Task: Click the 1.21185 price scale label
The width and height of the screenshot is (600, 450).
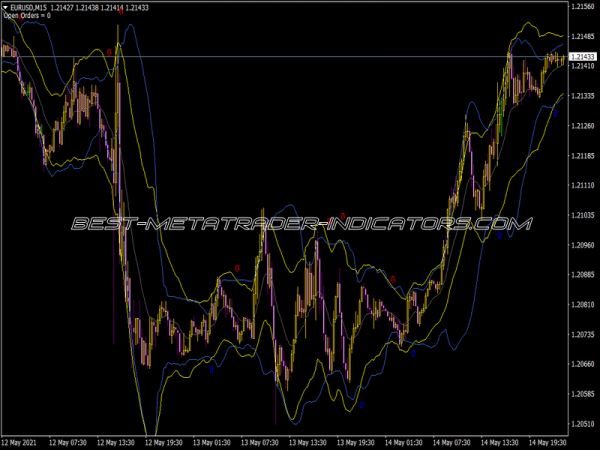Action: [x=582, y=155]
